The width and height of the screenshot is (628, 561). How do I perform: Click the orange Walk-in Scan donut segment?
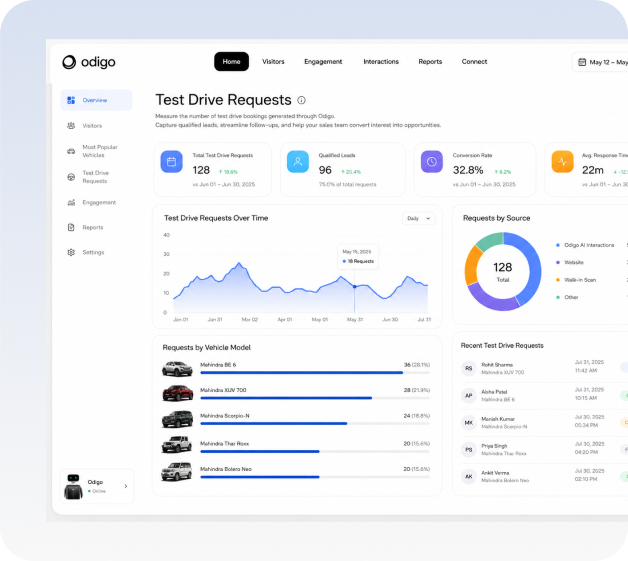pyautogui.click(x=472, y=266)
